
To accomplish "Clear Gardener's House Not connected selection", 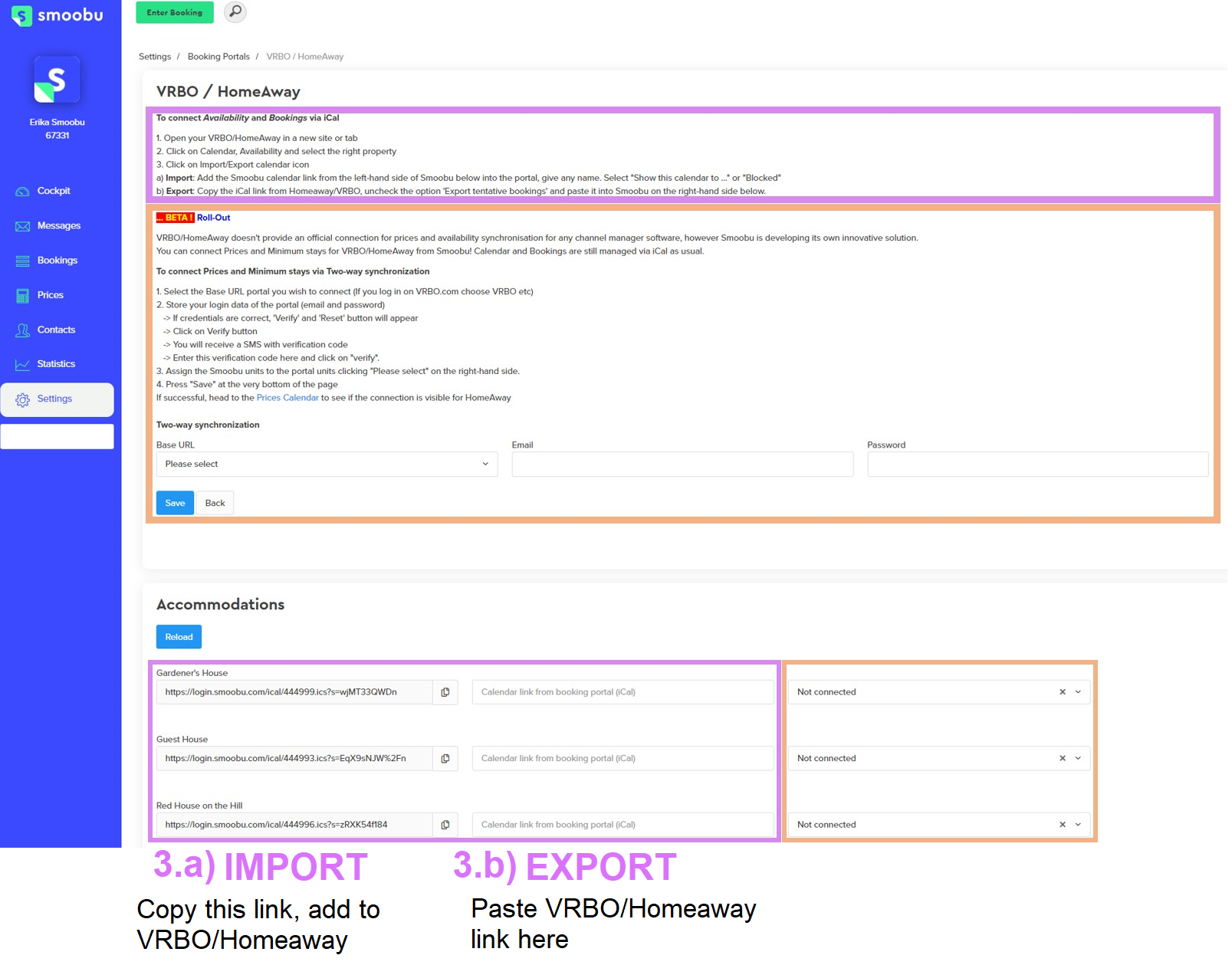I will tap(1063, 692).
